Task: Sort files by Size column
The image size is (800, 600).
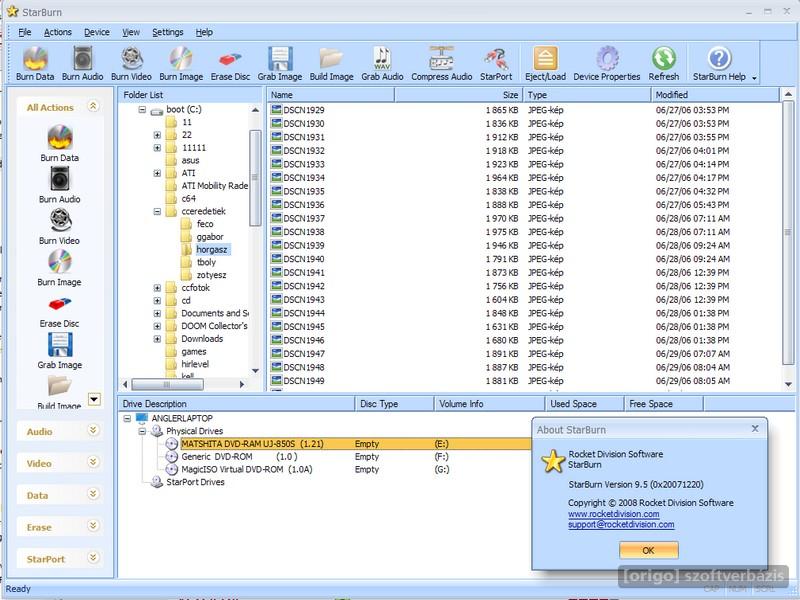Action: (x=458, y=95)
